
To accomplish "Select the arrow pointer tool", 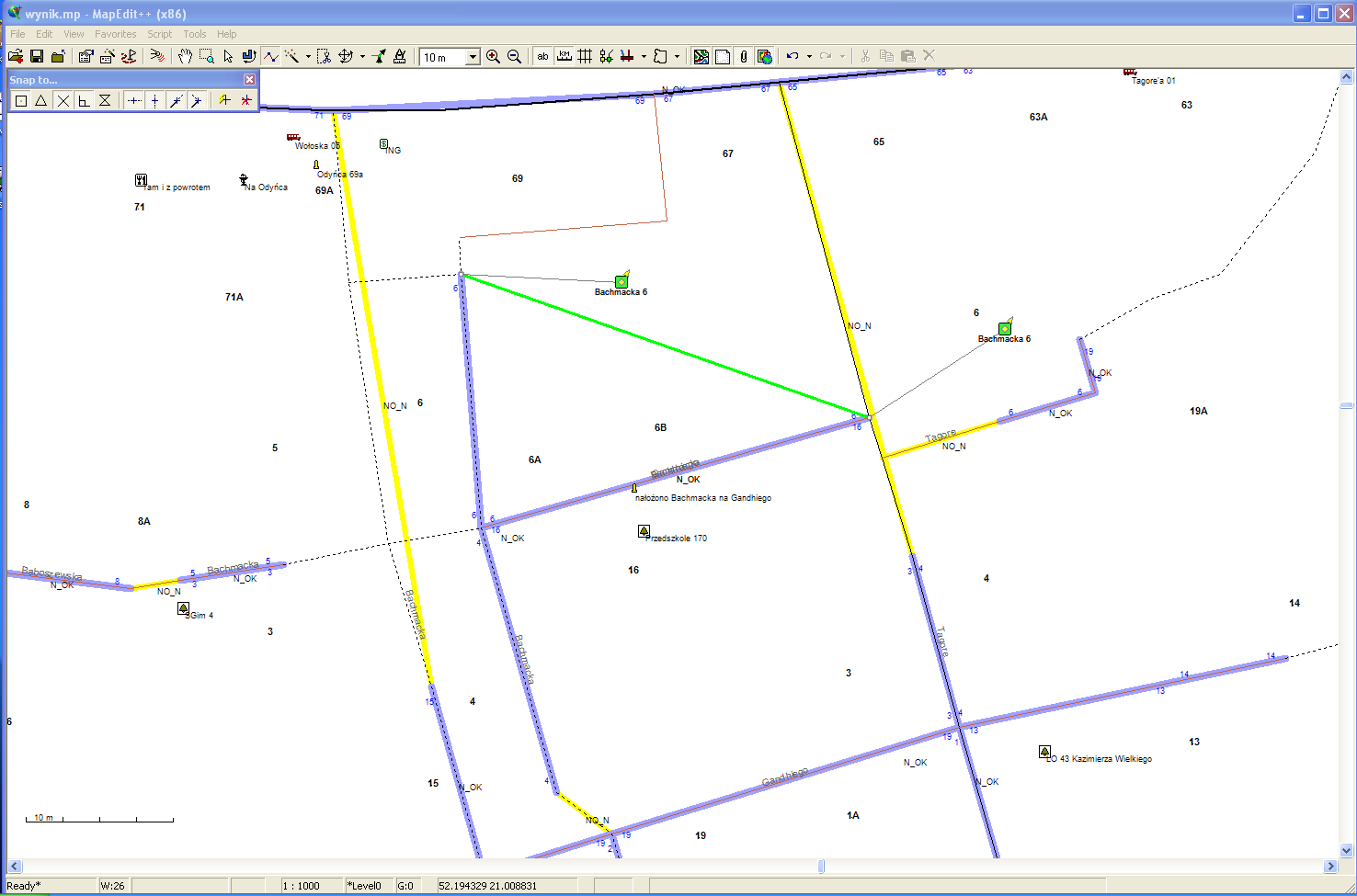I will pyautogui.click(x=228, y=57).
